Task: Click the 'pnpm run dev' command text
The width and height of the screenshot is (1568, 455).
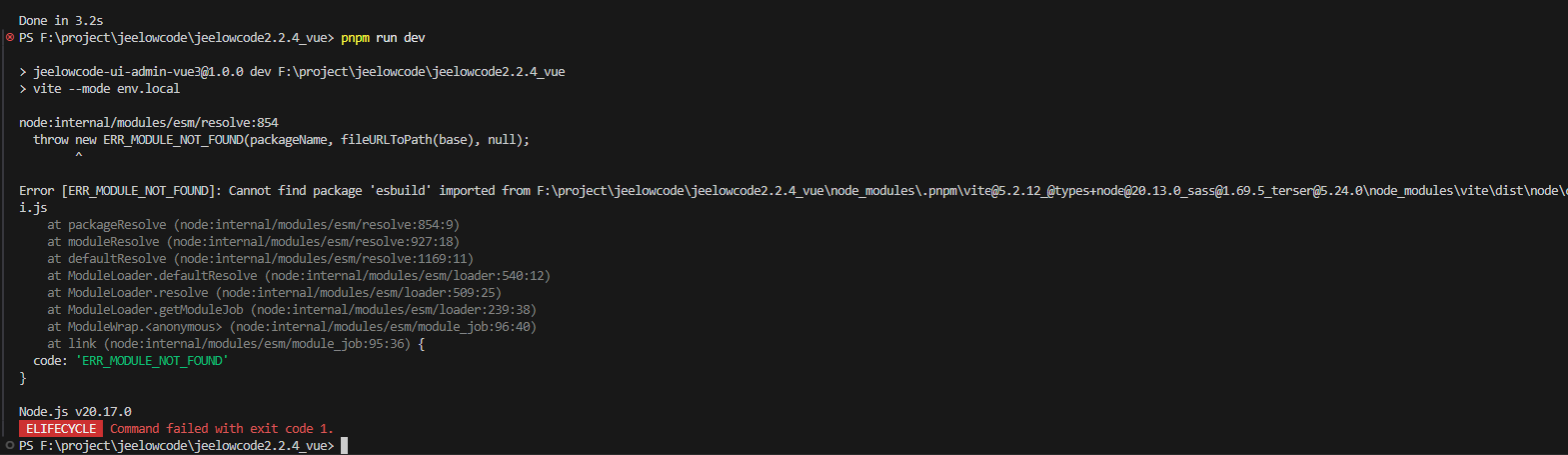Action: [x=383, y=38]
